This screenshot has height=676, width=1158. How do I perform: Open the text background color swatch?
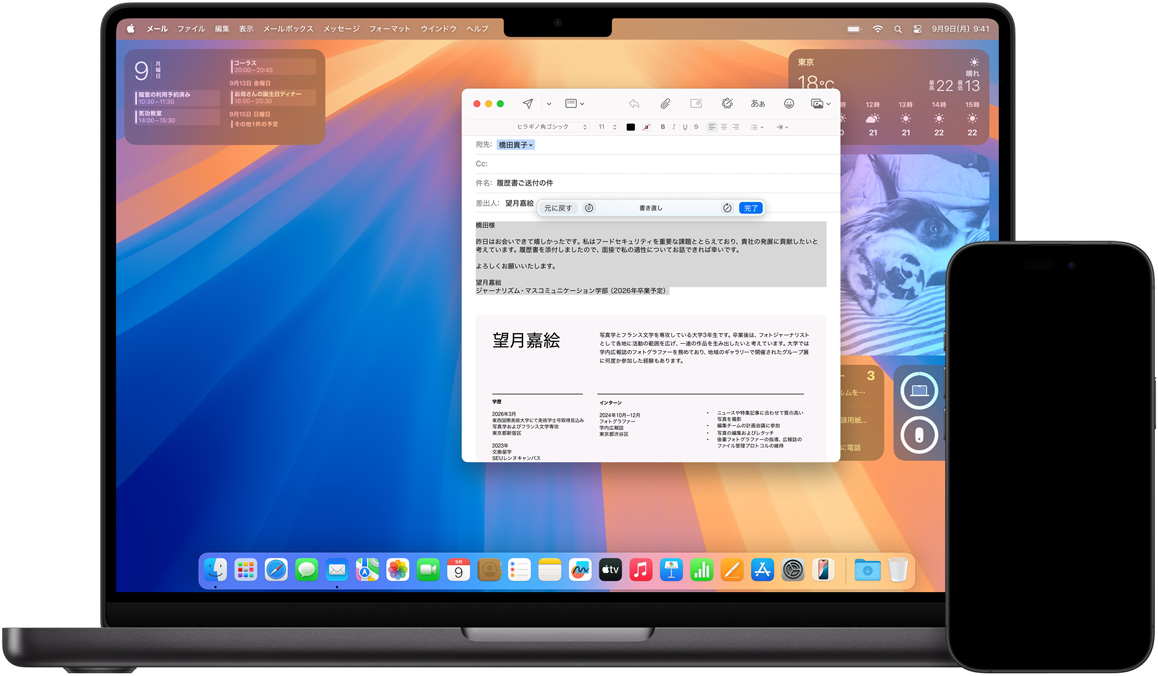pos(646,127)
